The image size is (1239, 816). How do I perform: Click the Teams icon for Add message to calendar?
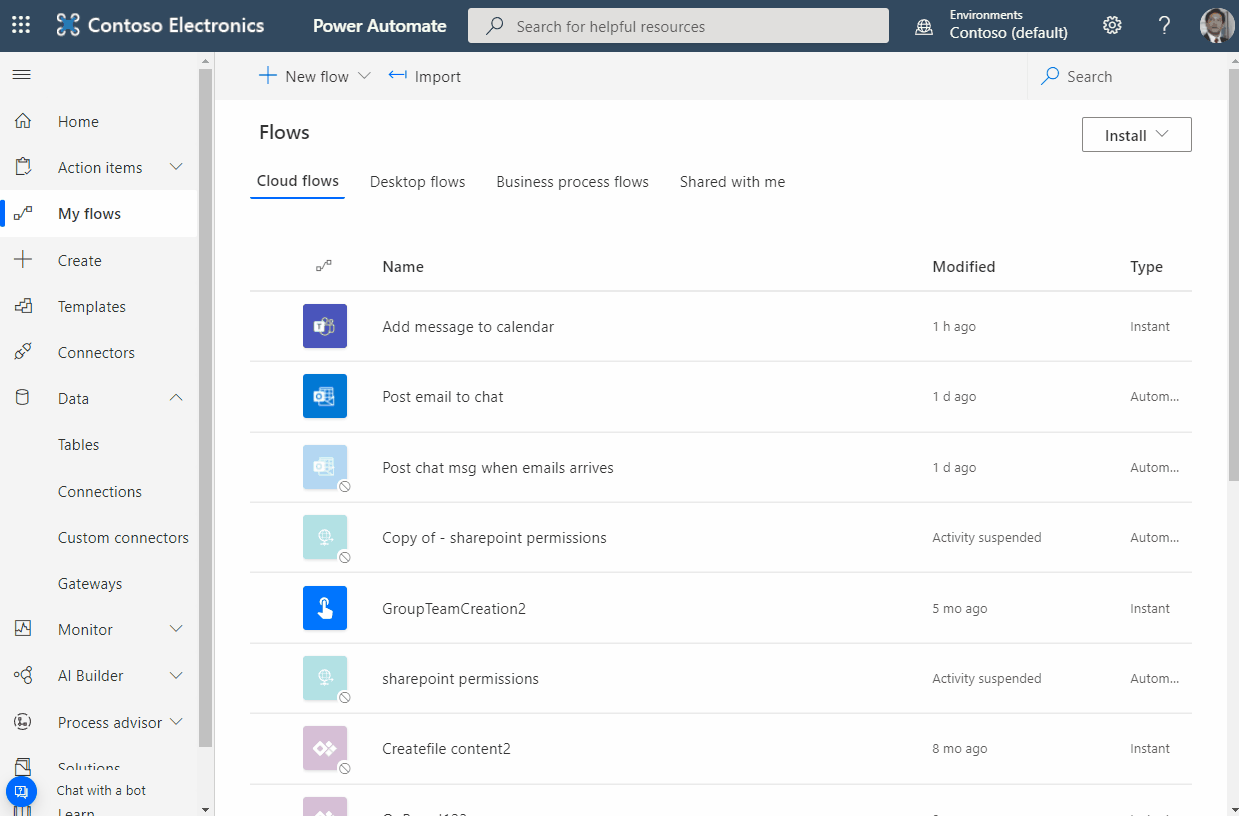click(325, 326)
